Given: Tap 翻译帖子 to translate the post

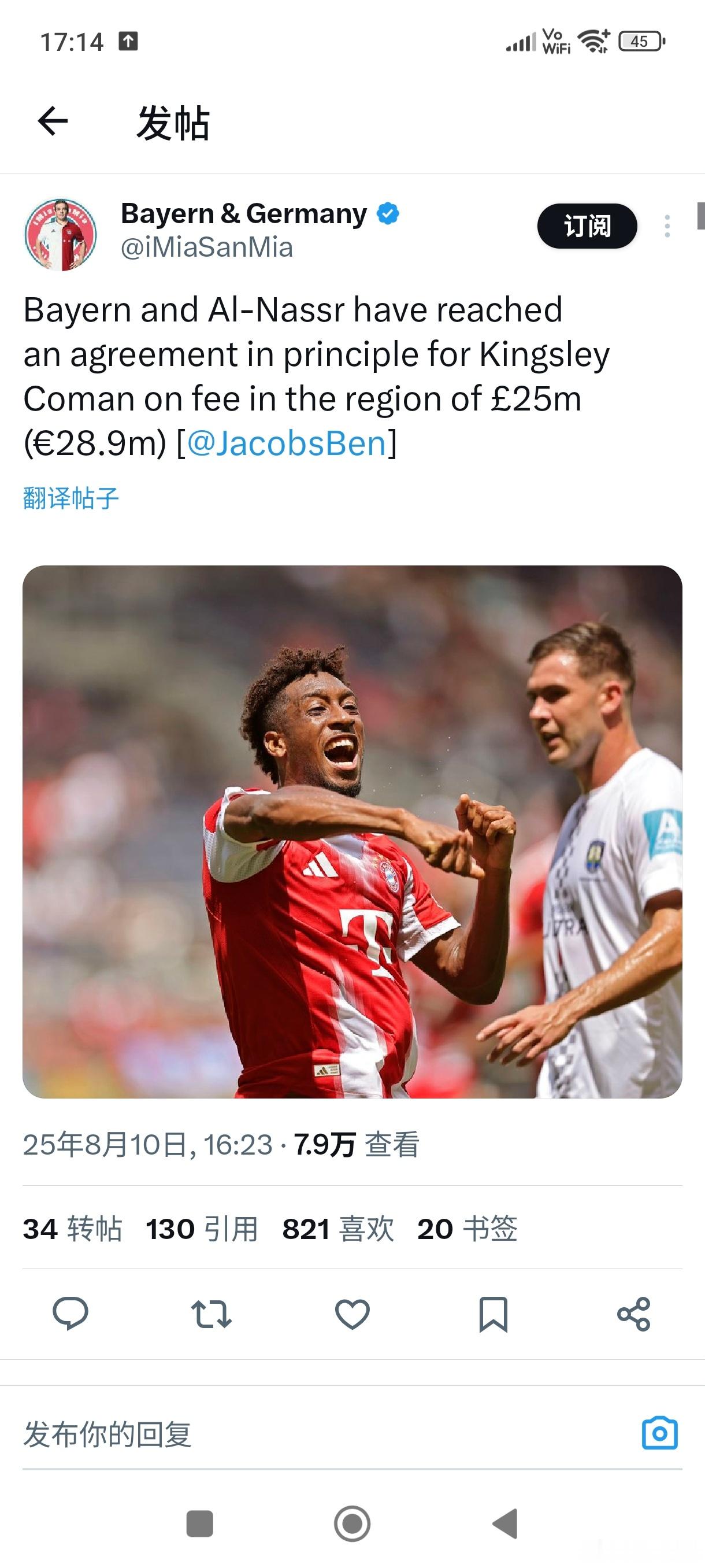Looking at the screenshot, I should (70, 498).
